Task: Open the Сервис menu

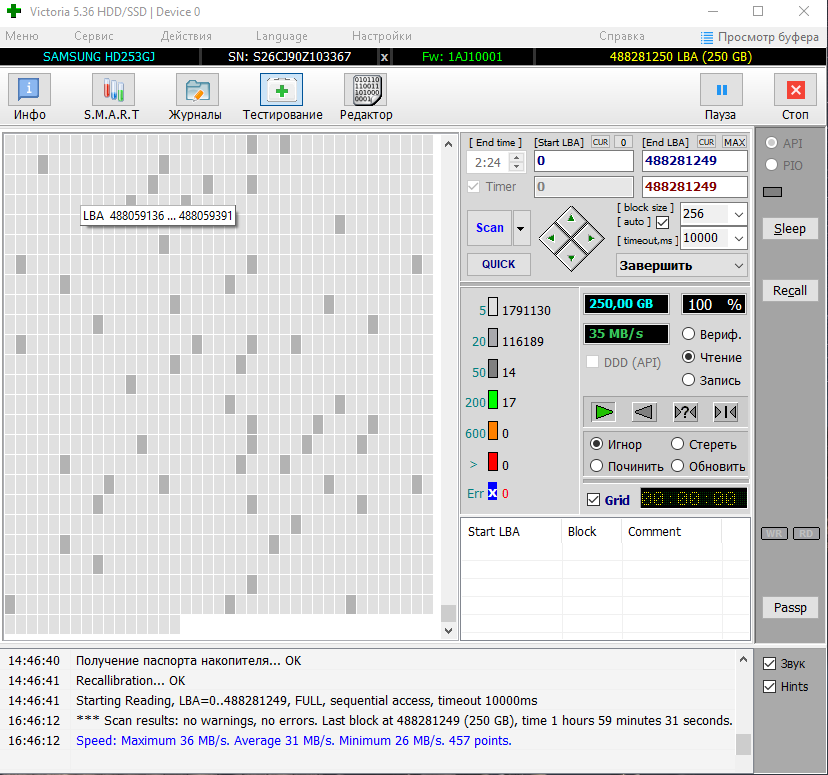Action: [94, 36]
